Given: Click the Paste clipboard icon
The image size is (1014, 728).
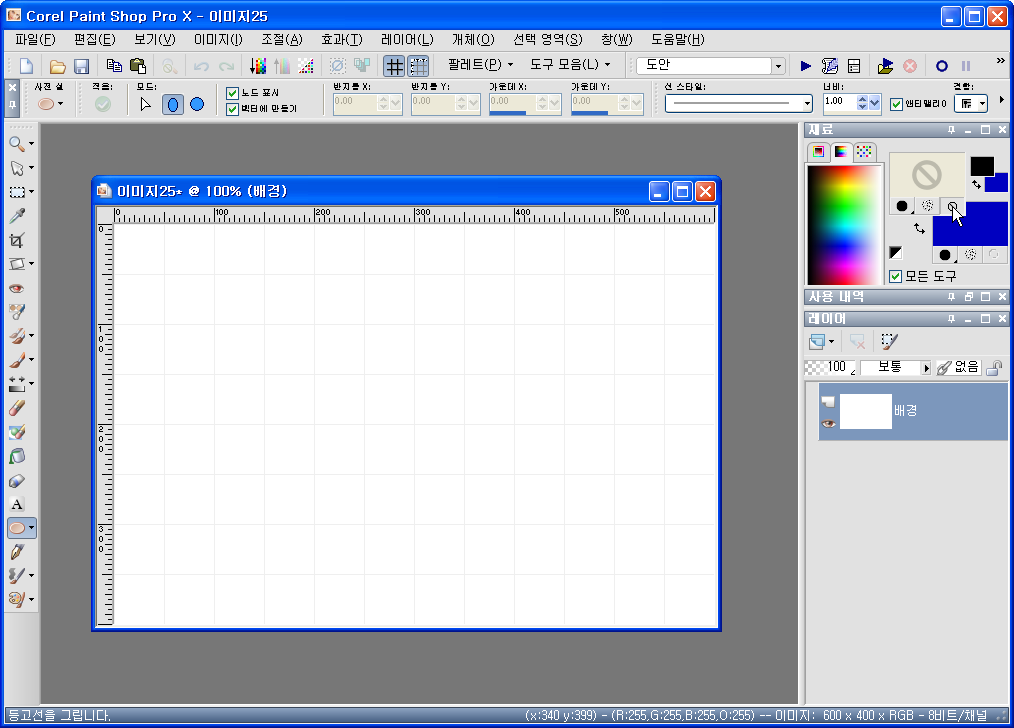Looking at the screenshot, I should coord(138,65).
